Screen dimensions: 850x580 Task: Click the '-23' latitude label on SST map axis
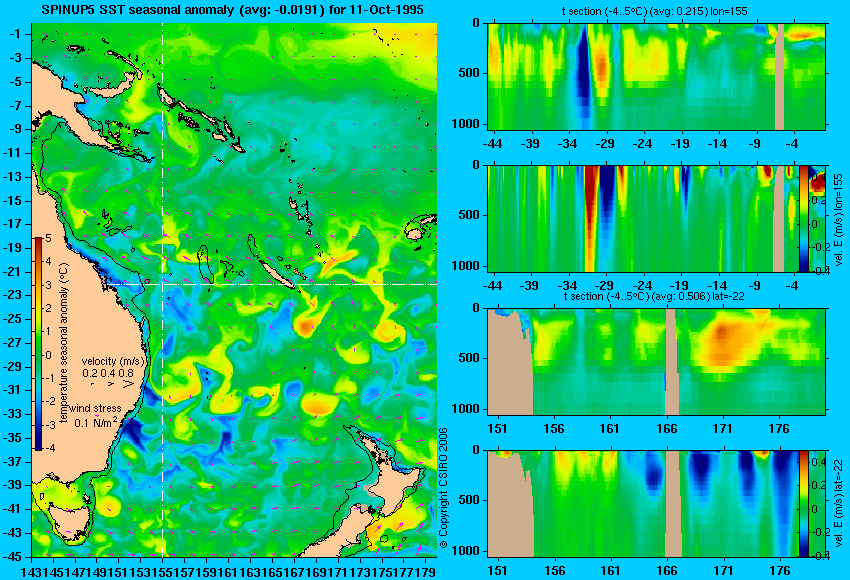14,295
